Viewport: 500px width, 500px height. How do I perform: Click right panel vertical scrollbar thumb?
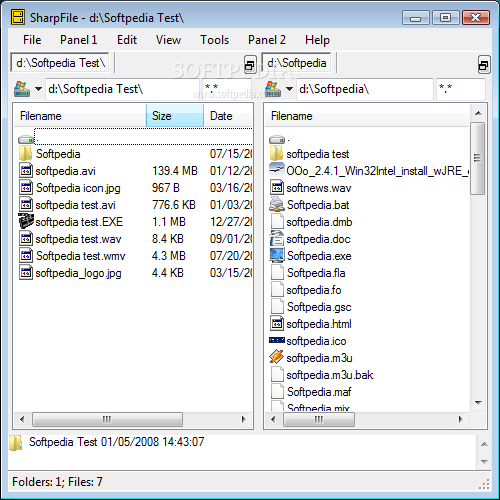coord(478,158)
